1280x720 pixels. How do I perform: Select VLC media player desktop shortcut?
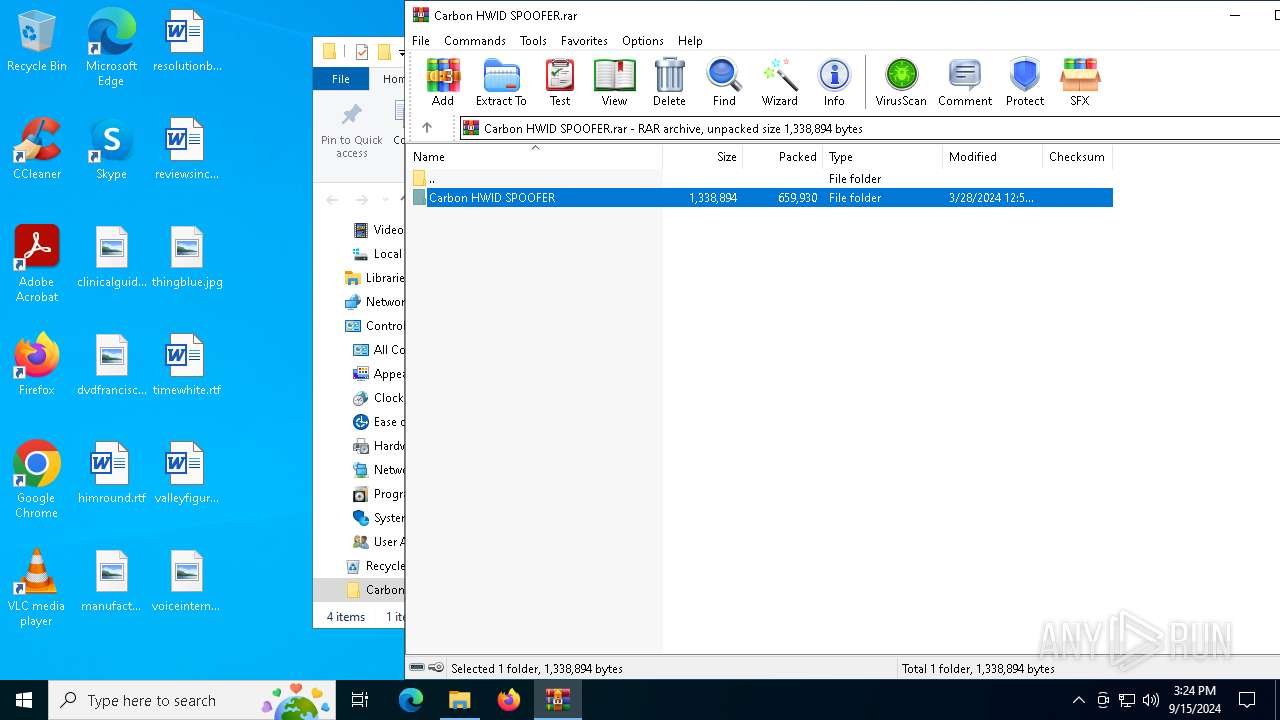click(37, 587)
